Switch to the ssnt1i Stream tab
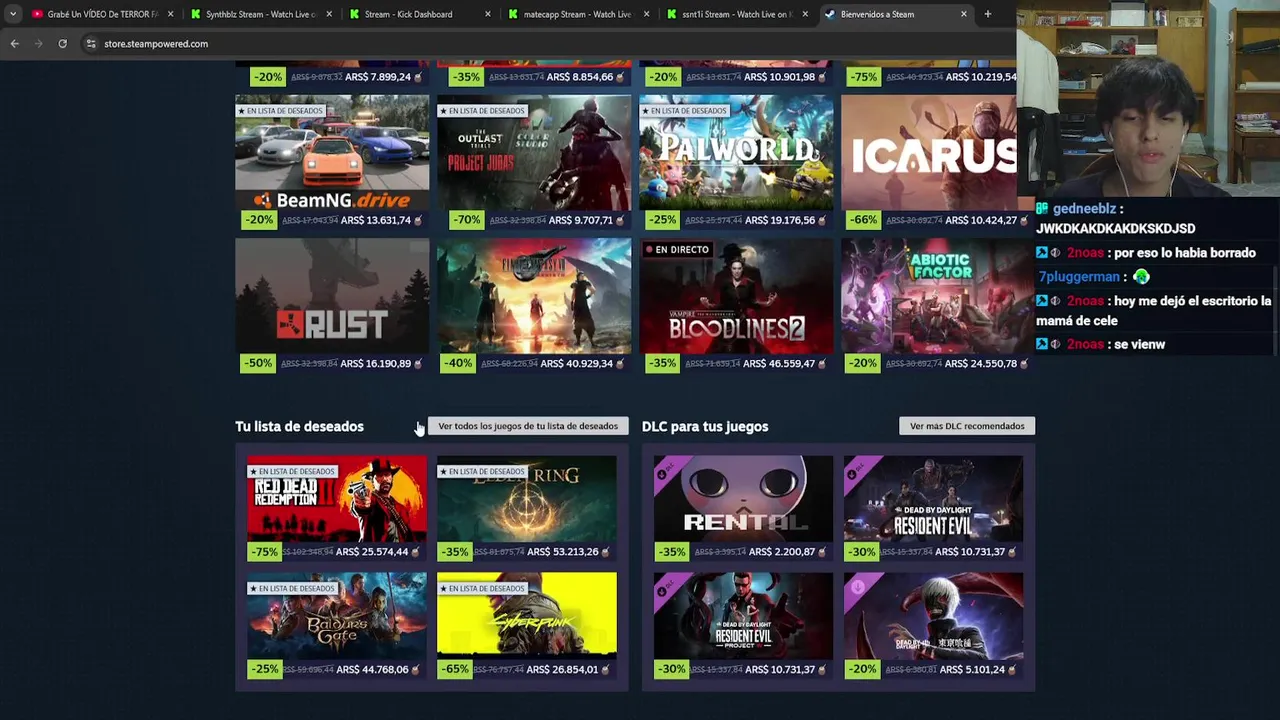Screen dimensions: 1280x720 click(737, 14)
